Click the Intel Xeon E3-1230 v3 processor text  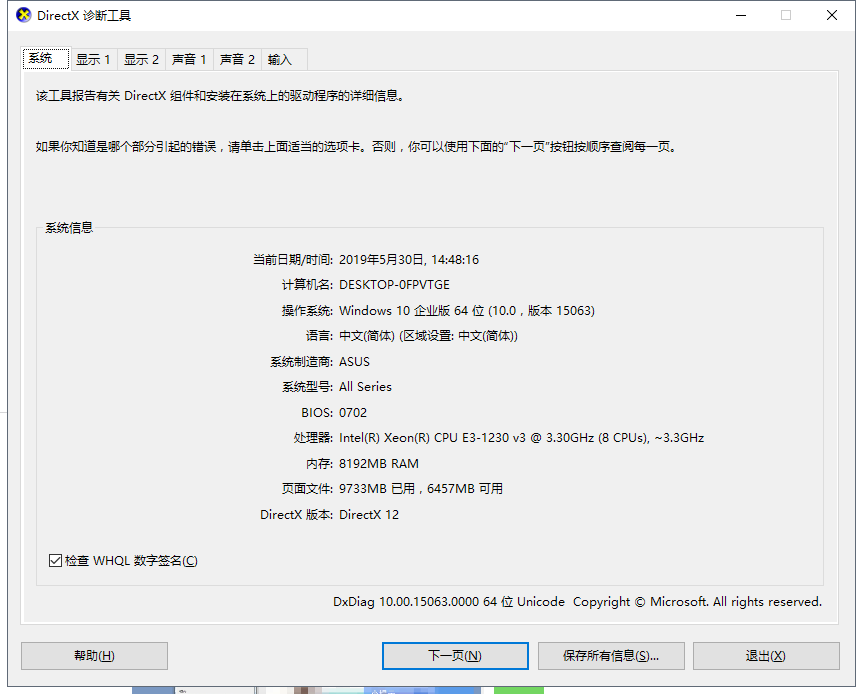(x=521, y=438)
